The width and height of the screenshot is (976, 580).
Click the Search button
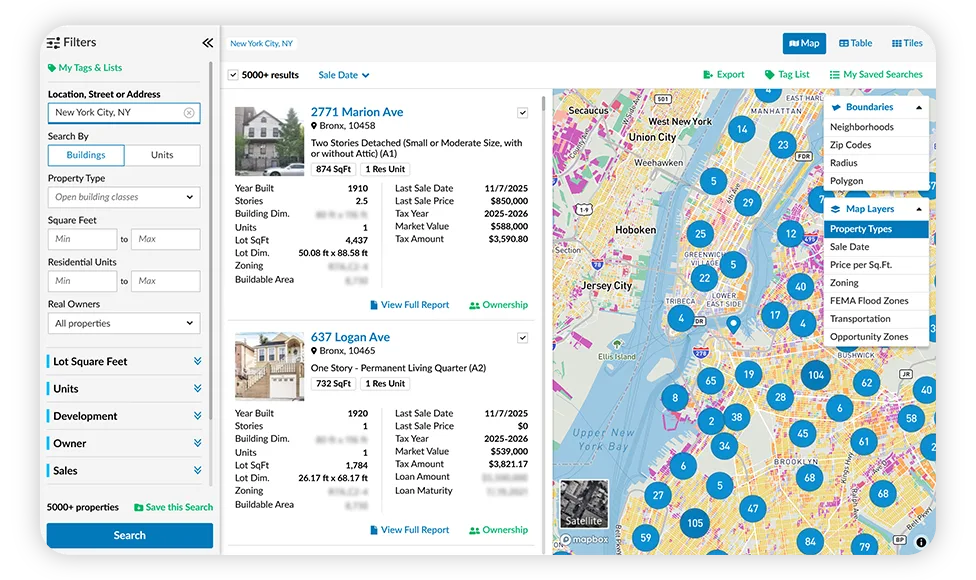(x=129, y=535)
